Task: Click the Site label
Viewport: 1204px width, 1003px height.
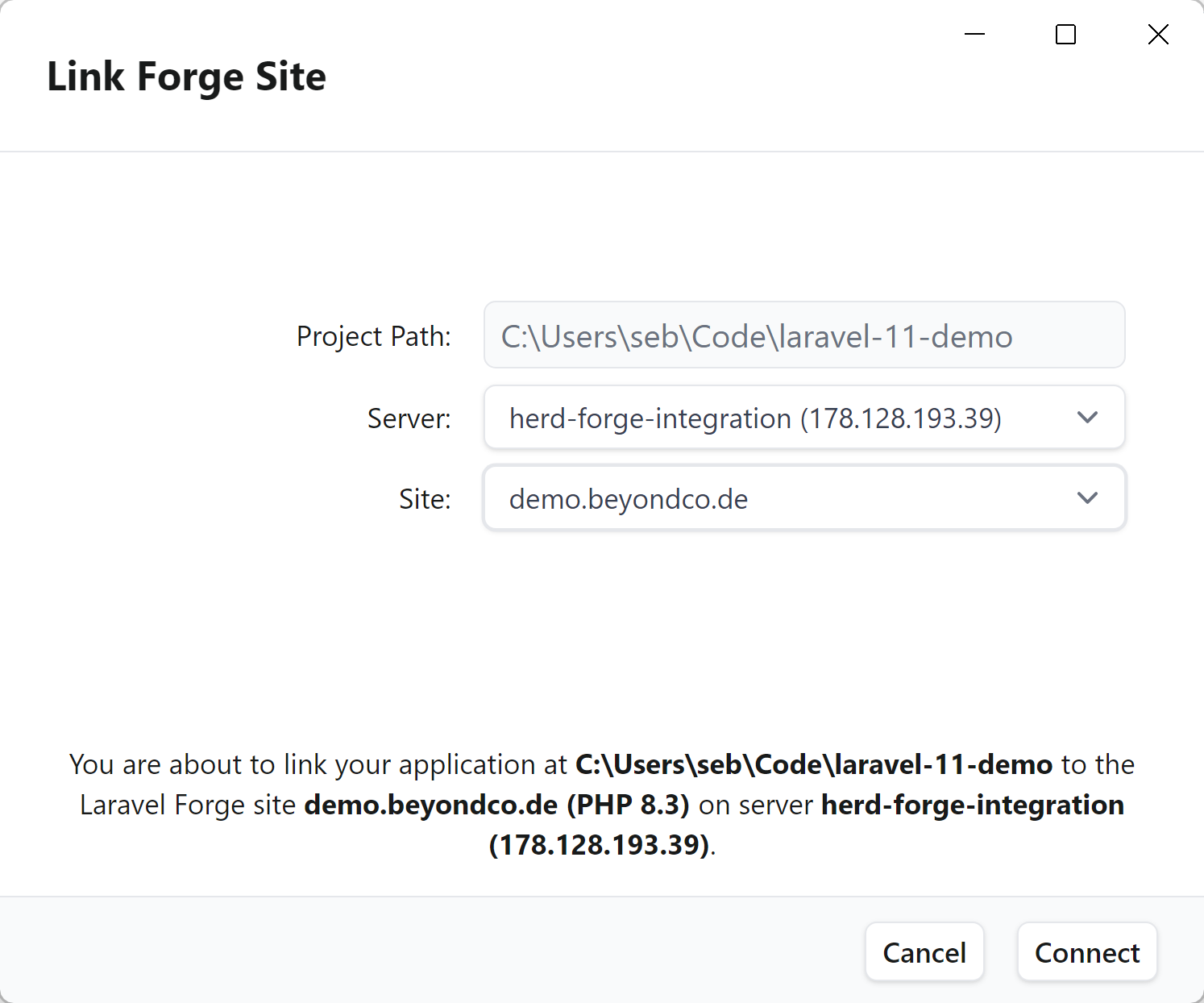Action: (x=425, y=498)
